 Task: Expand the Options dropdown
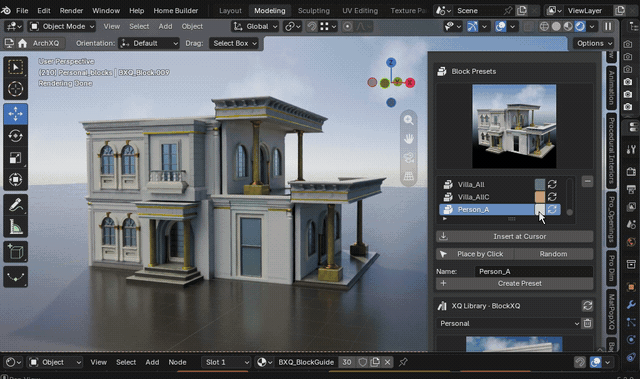594,43
